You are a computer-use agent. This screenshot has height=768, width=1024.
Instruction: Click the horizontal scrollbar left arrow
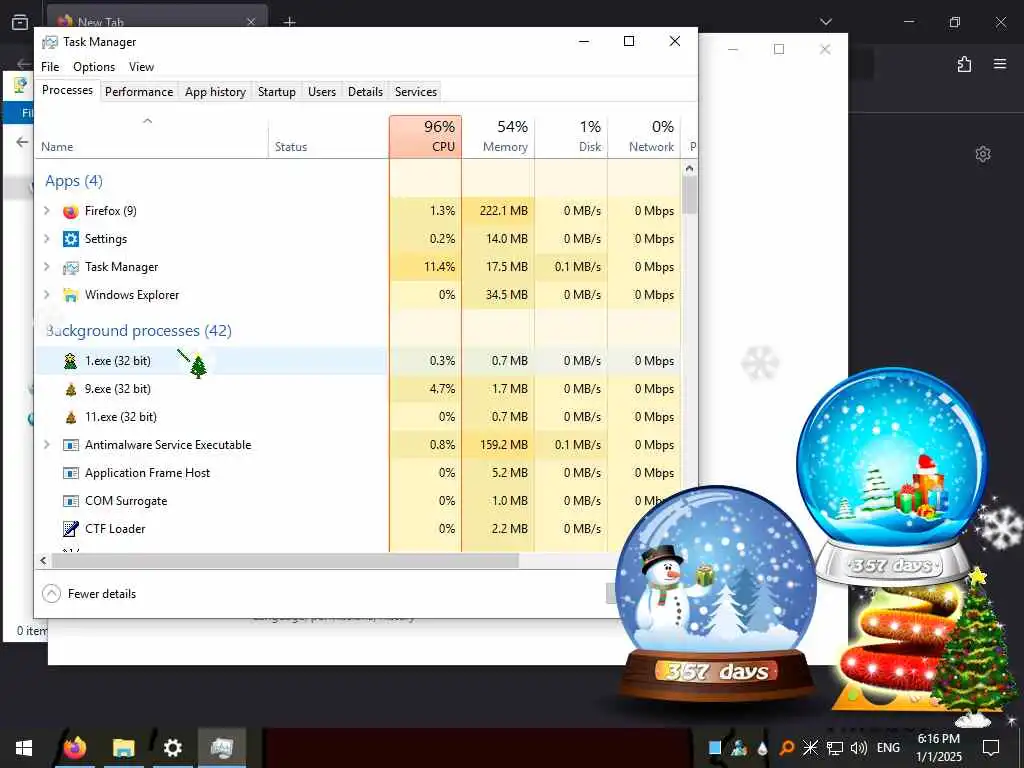[43, 560]
